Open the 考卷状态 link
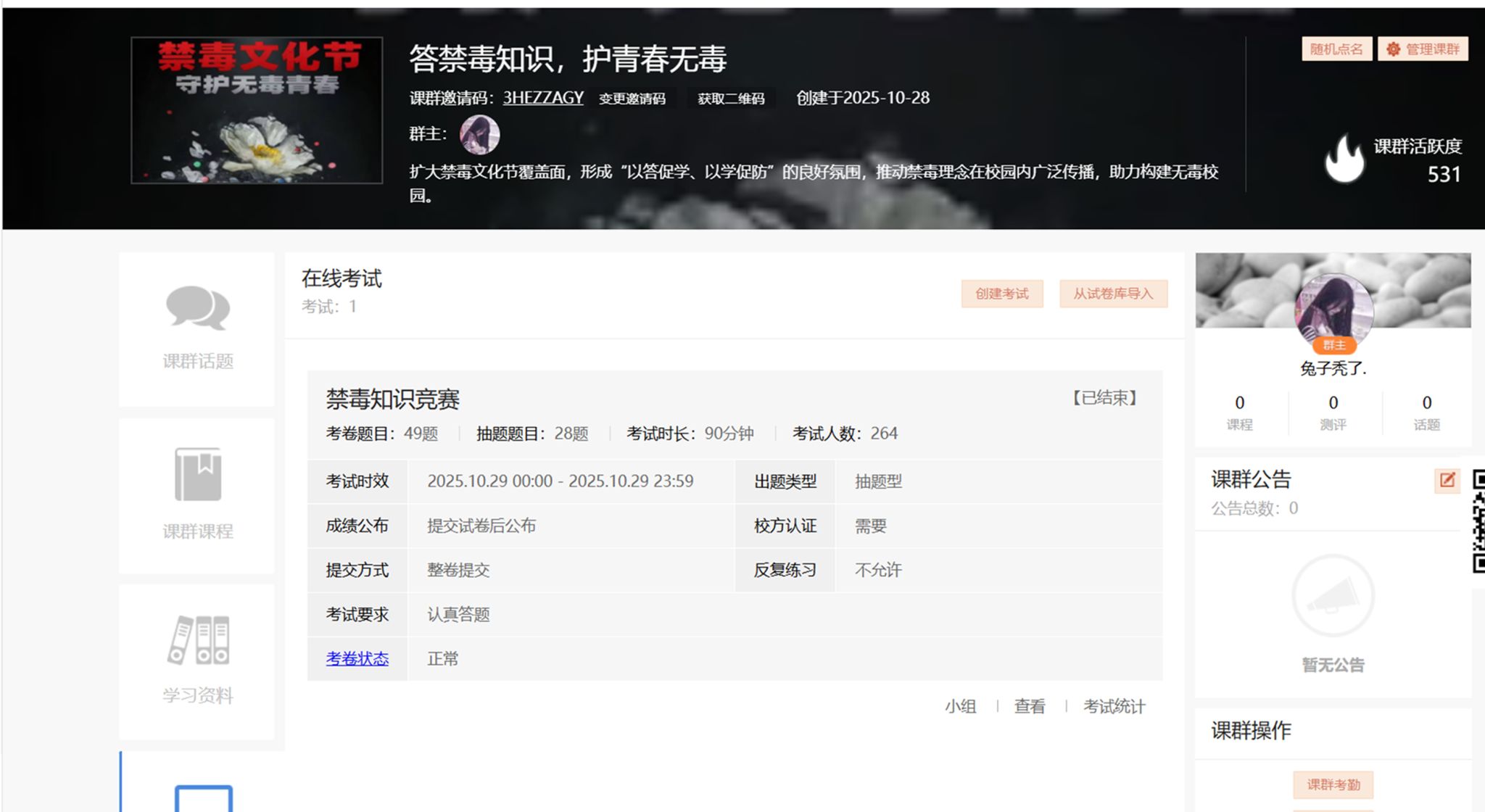 357,658
